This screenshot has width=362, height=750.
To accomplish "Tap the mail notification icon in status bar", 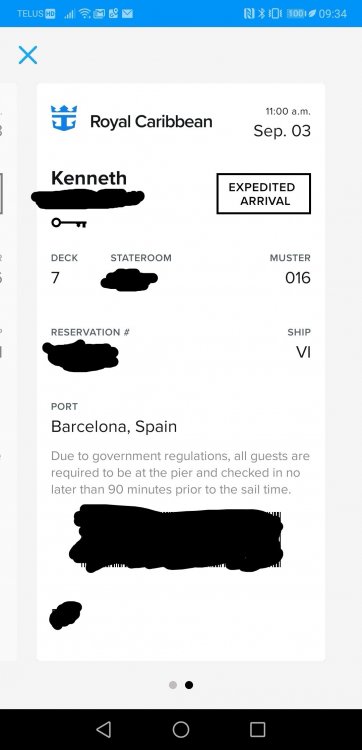I will click(127, 13).
